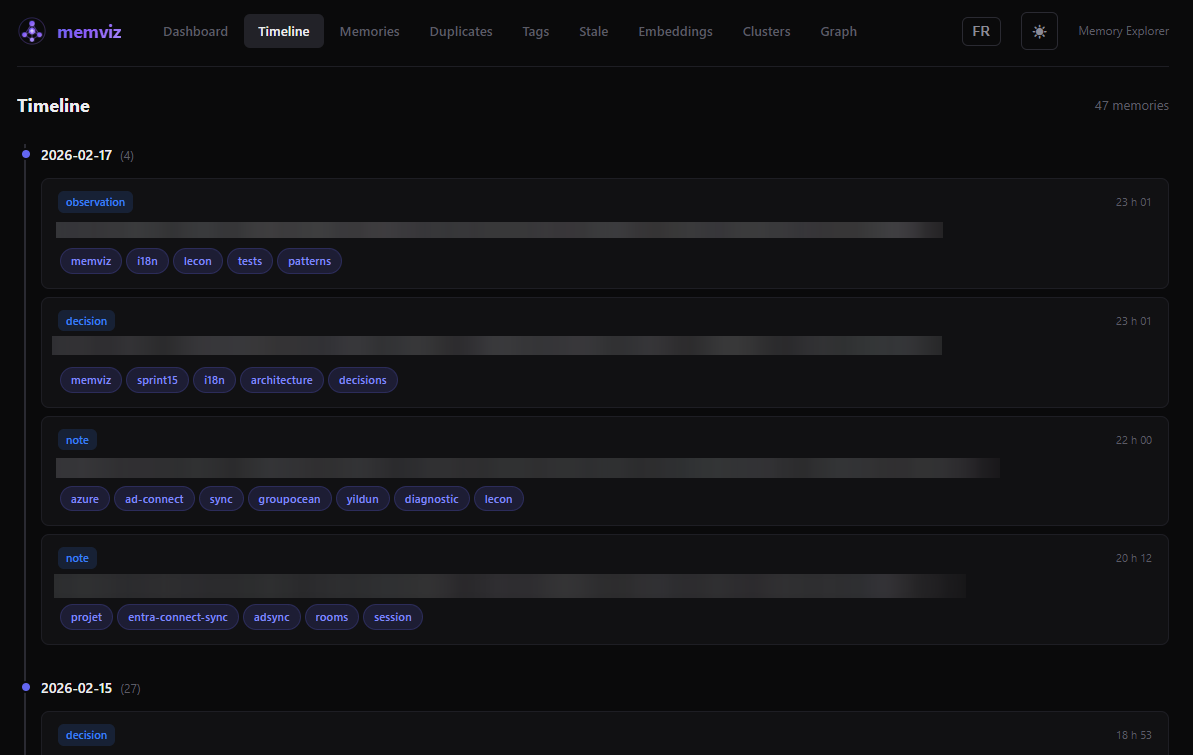Click the memviz tag in observation card
Viewport: 1193px width, 755px height.
pyautogui.click(x=91, y=261)
